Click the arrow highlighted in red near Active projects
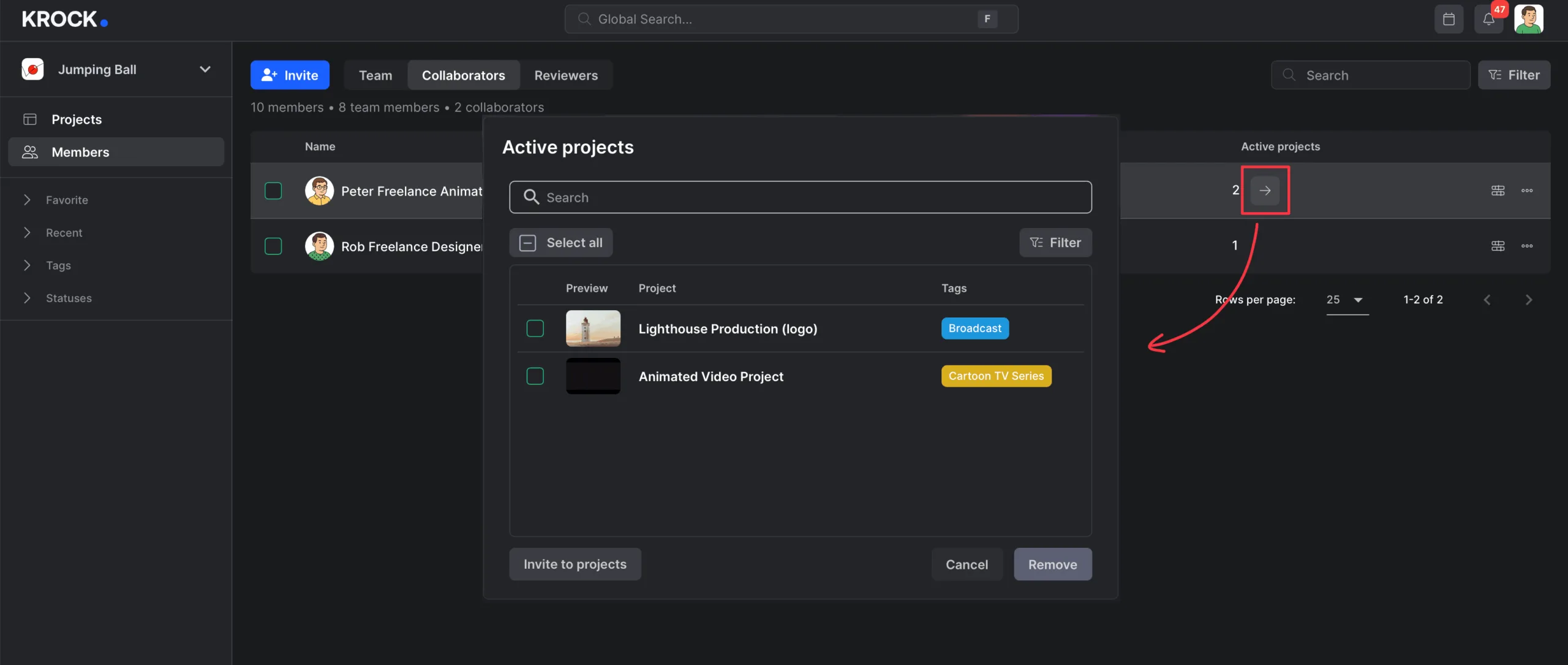 1265,191
